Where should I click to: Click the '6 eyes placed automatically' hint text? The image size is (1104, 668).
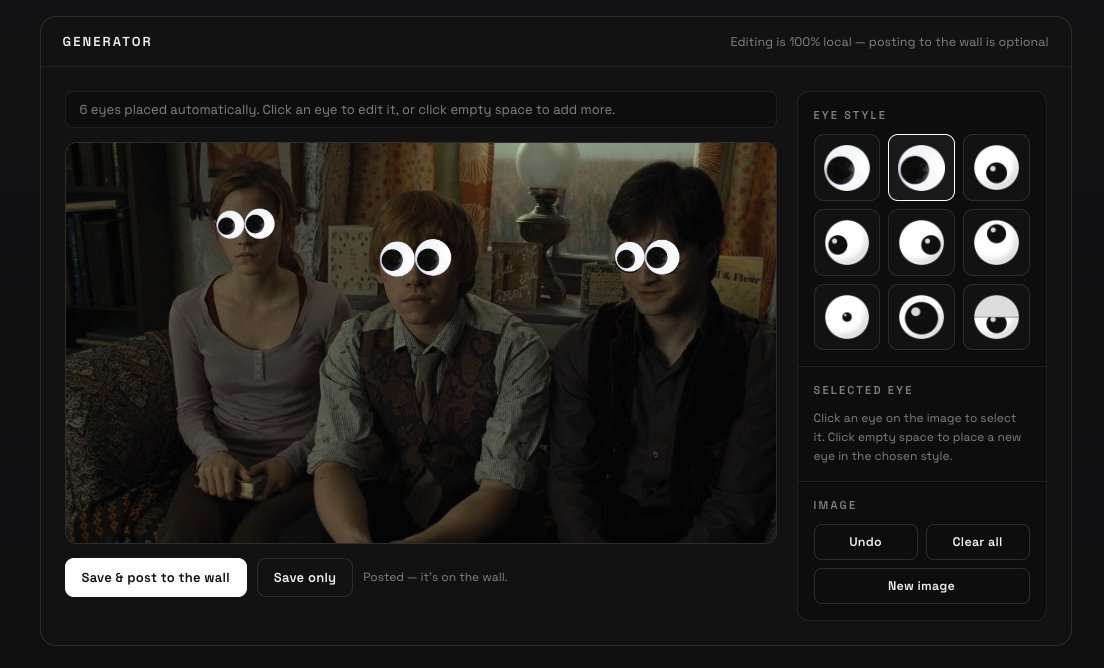346,110
